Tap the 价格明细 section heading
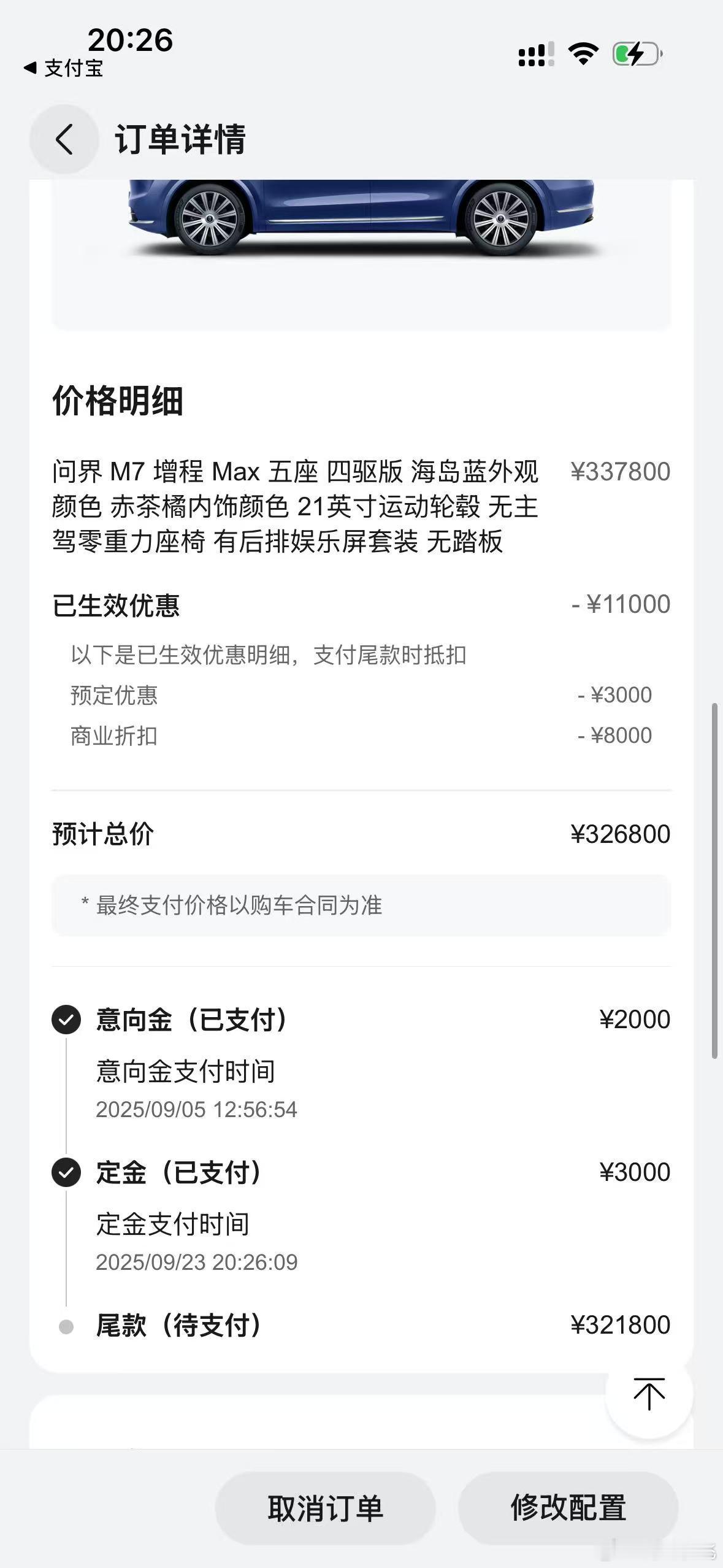Viewport: 723px width, 1568px height. click(118, 401)
